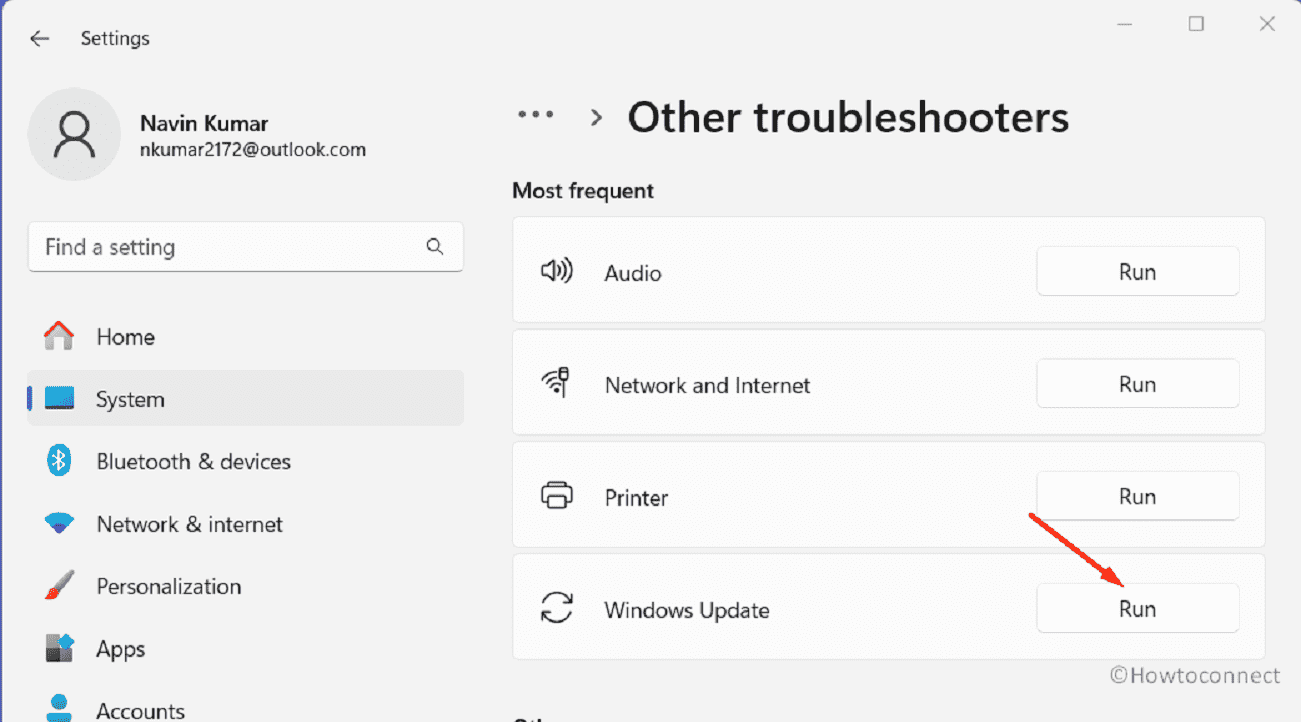Click the Network and Internet label

[x=708, y=385]
